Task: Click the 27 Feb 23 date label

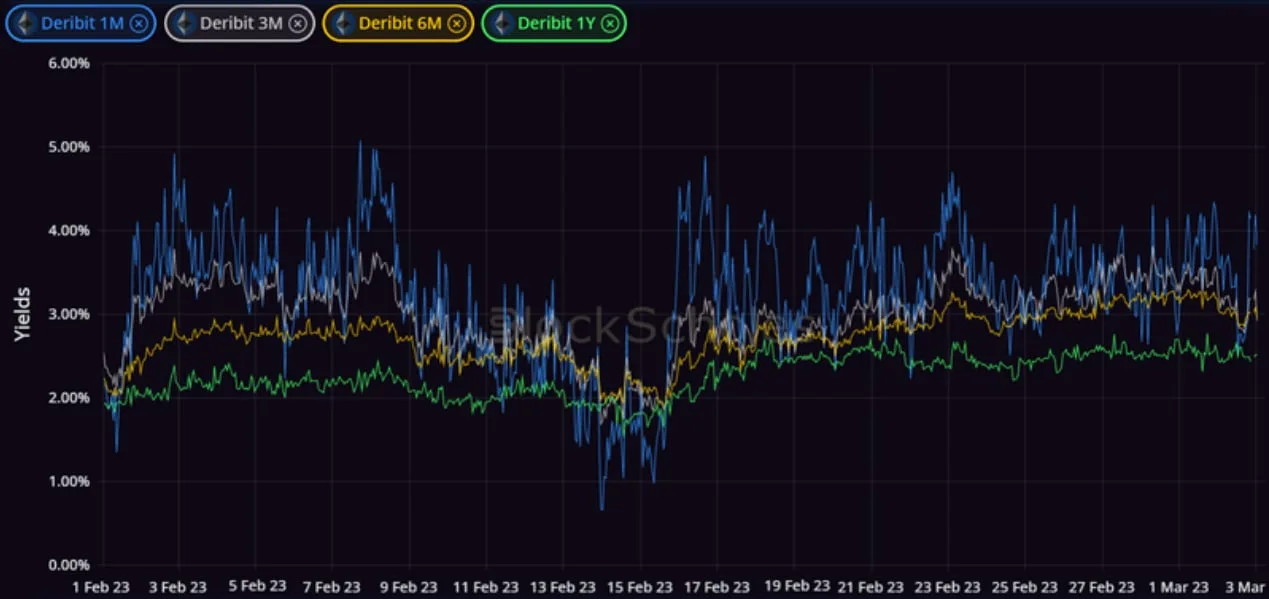Action: [1100, 587]
